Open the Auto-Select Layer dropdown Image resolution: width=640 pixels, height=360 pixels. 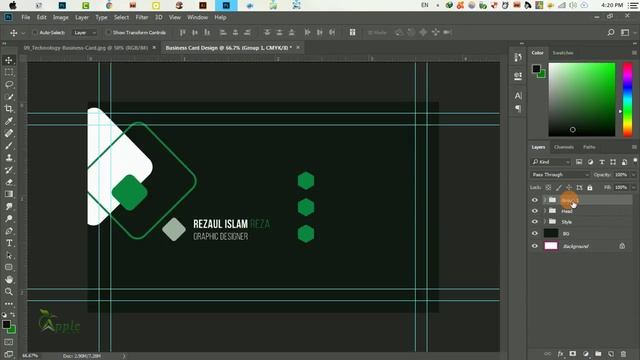(x=85, y=33)
